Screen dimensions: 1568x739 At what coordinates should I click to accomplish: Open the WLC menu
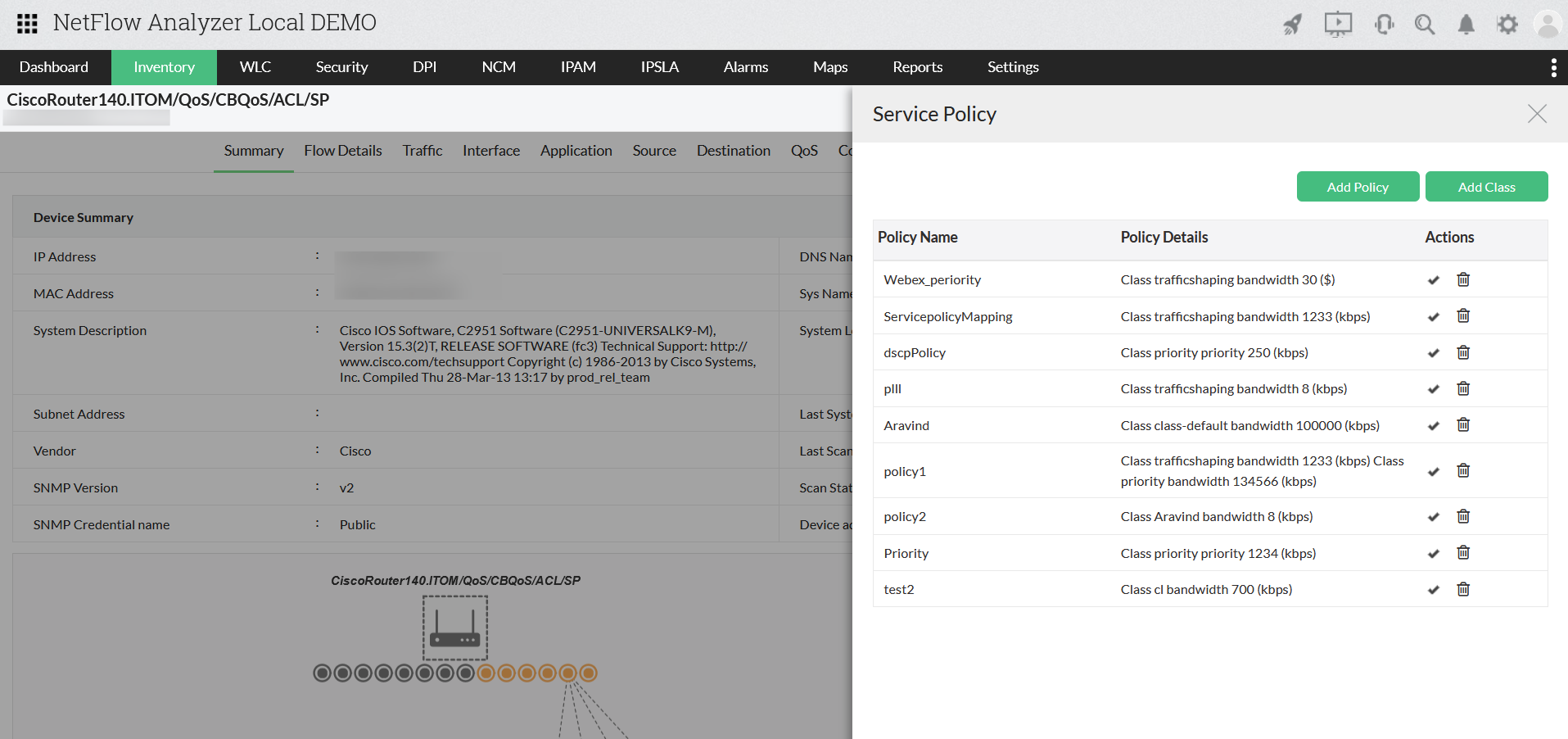pyautogui.click(x=255, y=67)
